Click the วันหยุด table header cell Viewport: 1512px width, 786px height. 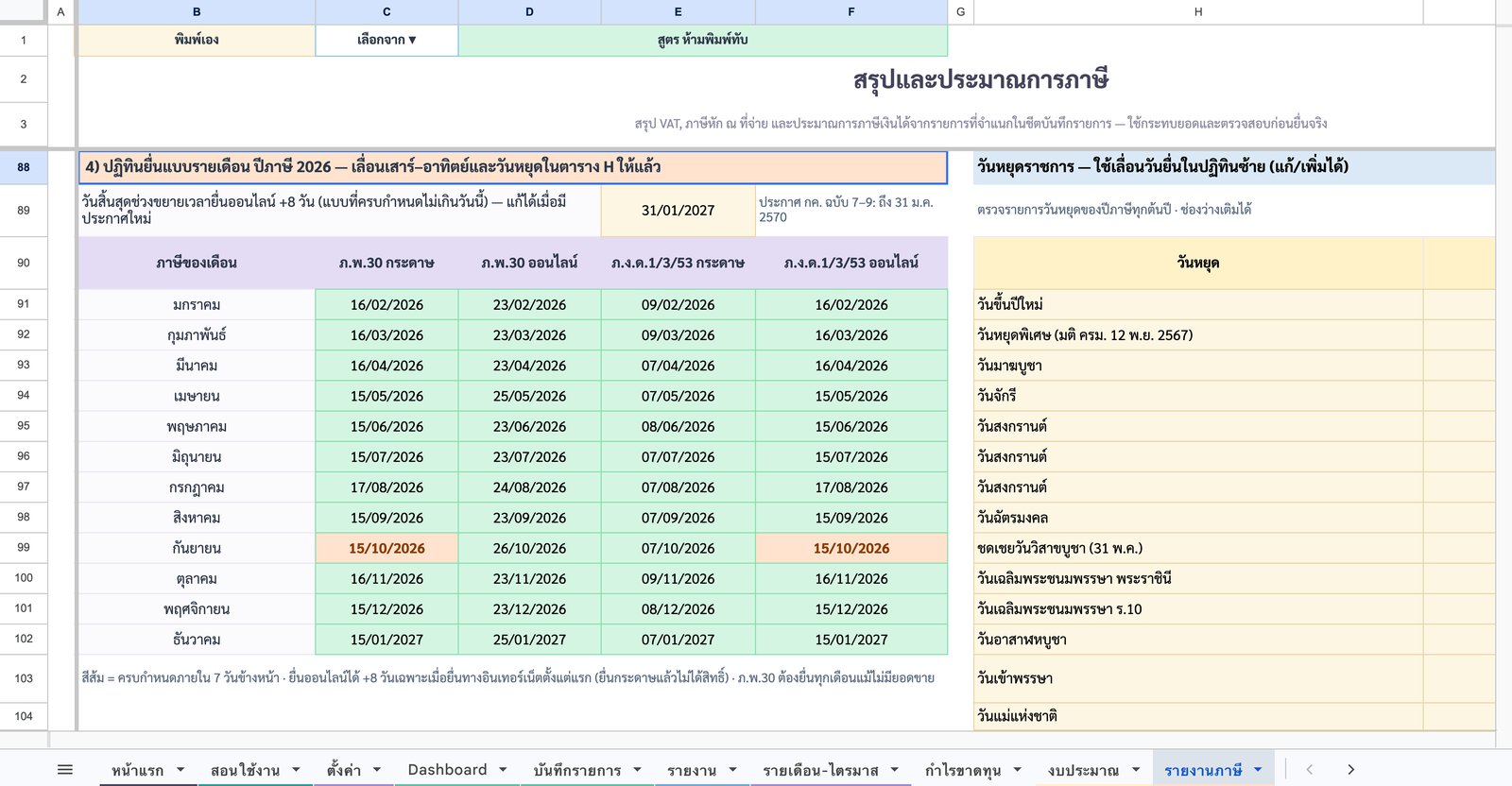1198,263
